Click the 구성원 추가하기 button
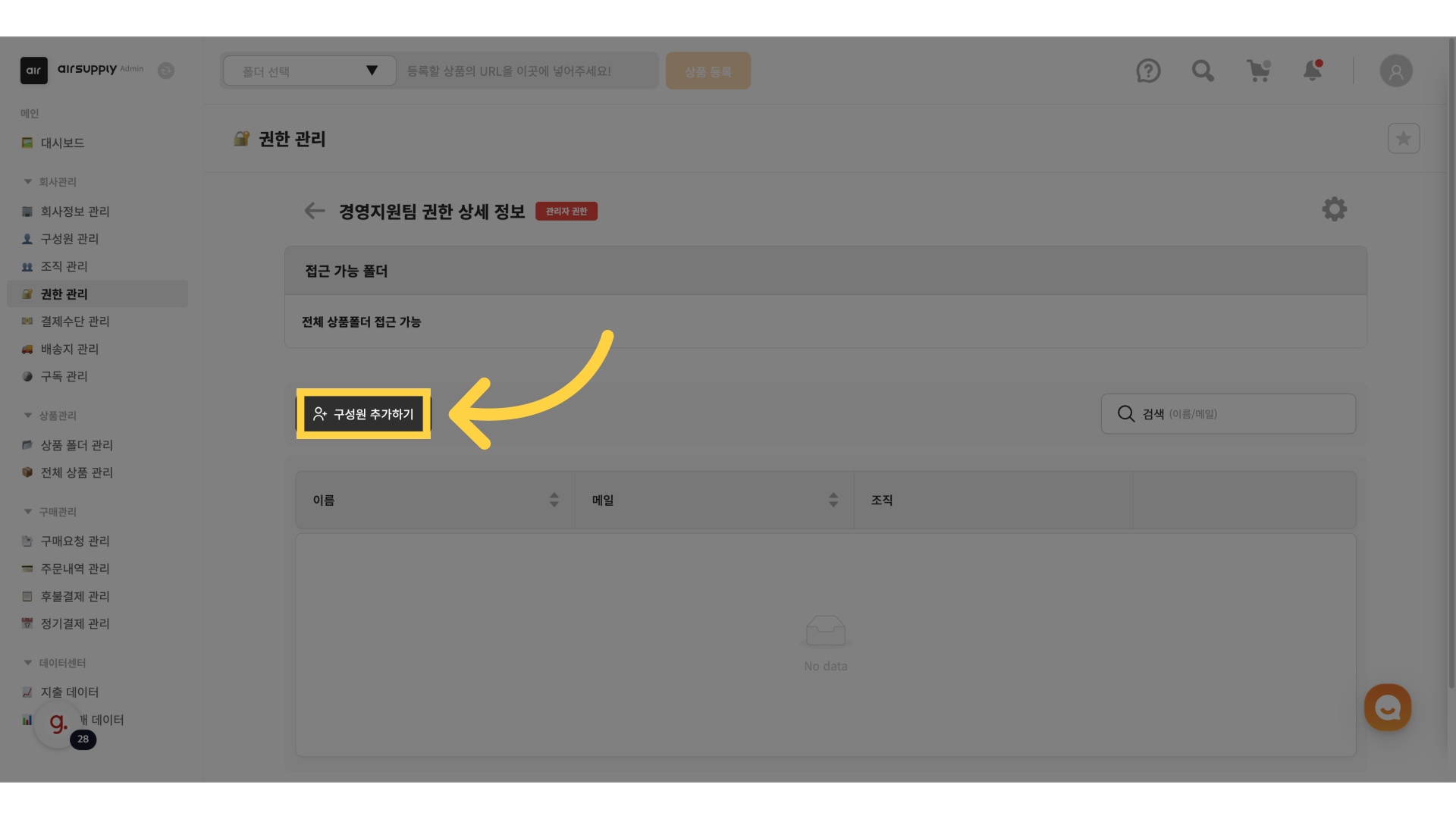The width and height of the screenshot is (1456, 819). [363, 414]
